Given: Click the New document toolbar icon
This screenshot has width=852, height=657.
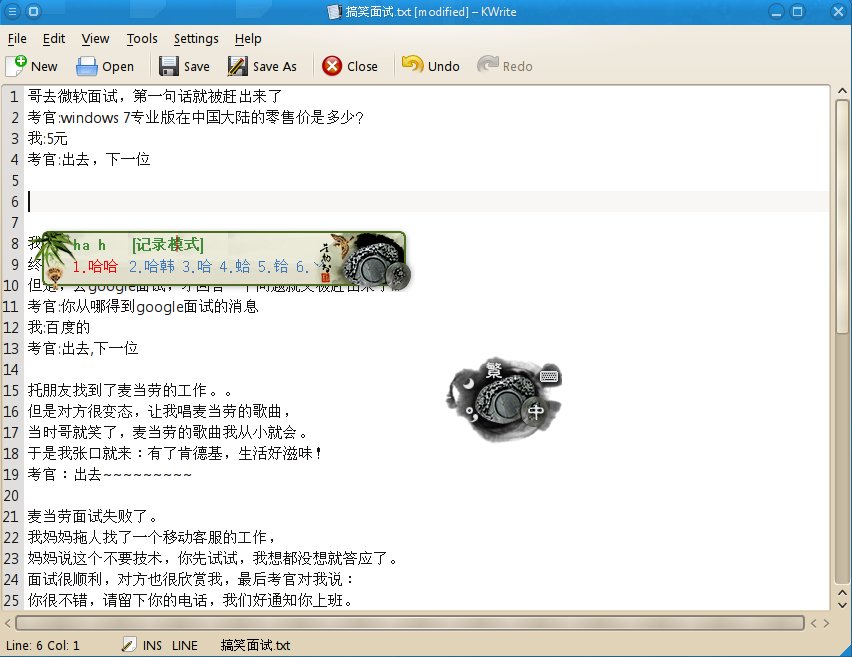Looking at the screenshot, I should [x=17, y=66].
